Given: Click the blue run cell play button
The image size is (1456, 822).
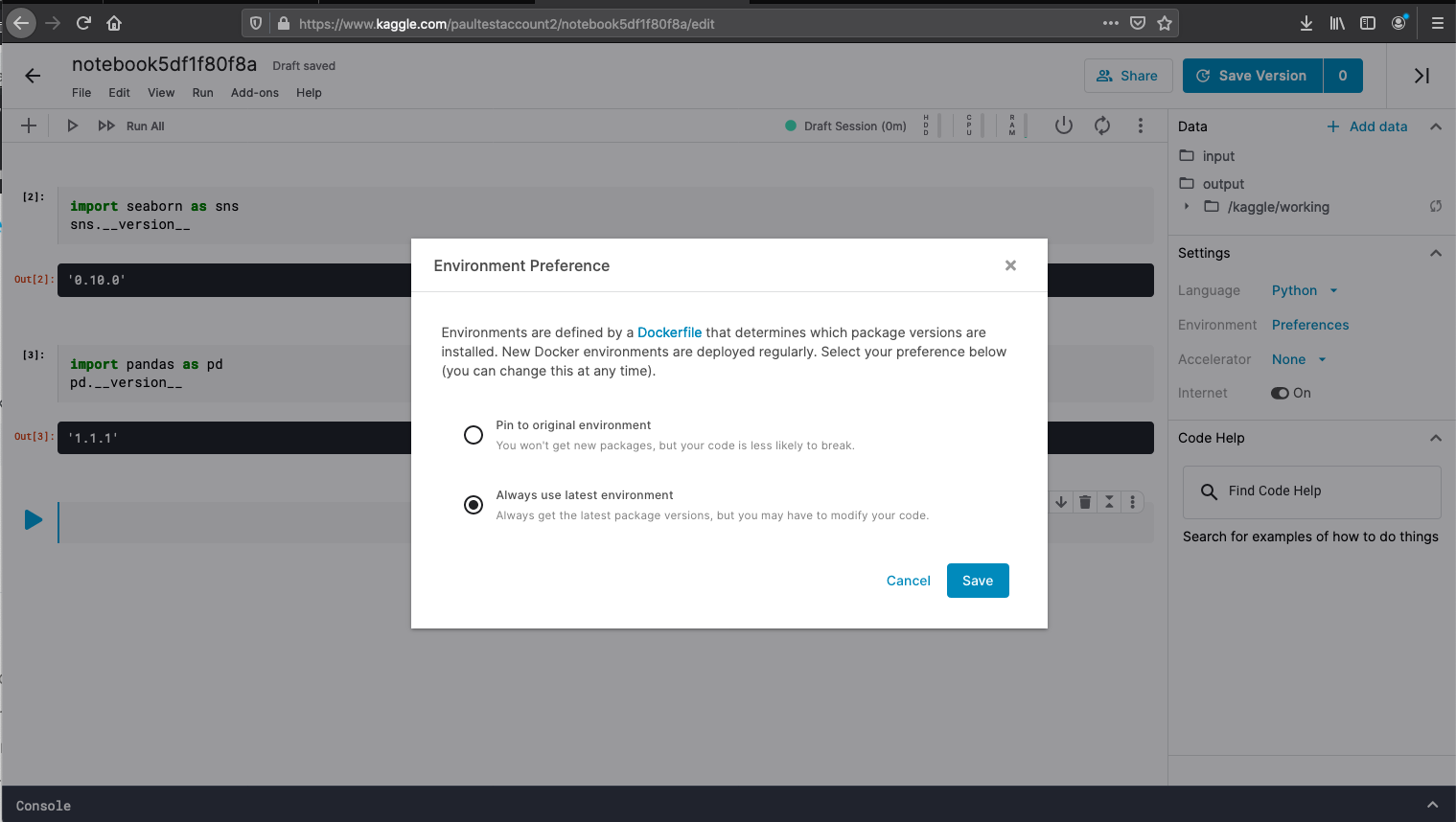Looking at the screenshot, I should (34, 520).
